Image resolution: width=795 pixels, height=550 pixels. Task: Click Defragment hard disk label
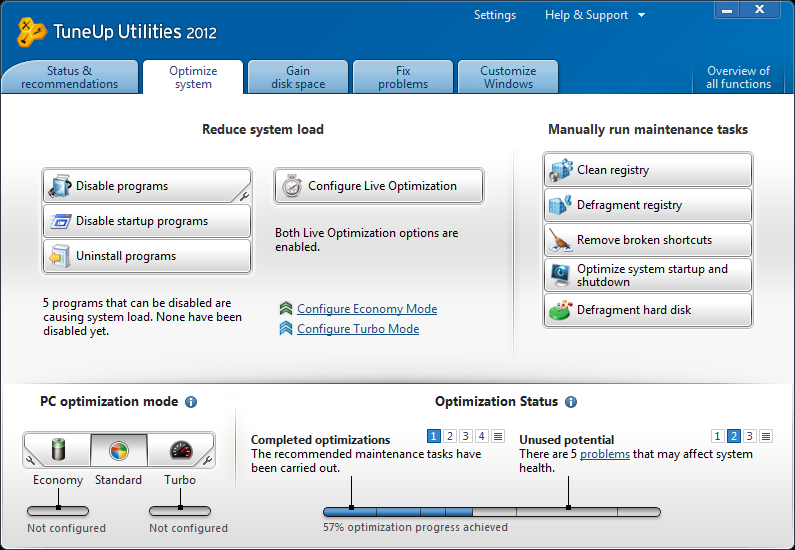(634, 310)
